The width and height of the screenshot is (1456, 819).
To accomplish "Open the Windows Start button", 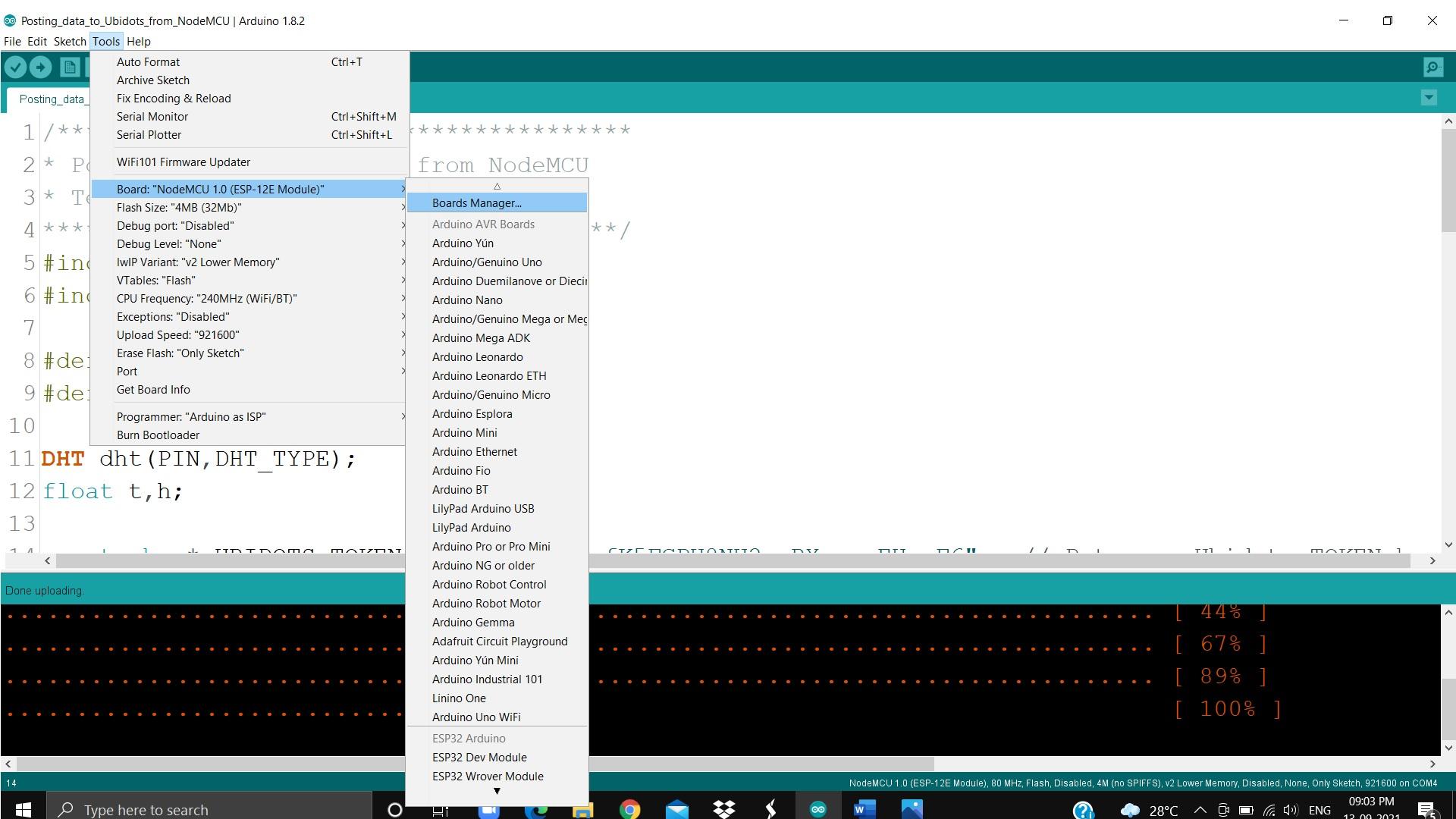I will pyautogui.click(x=23, y=810).
